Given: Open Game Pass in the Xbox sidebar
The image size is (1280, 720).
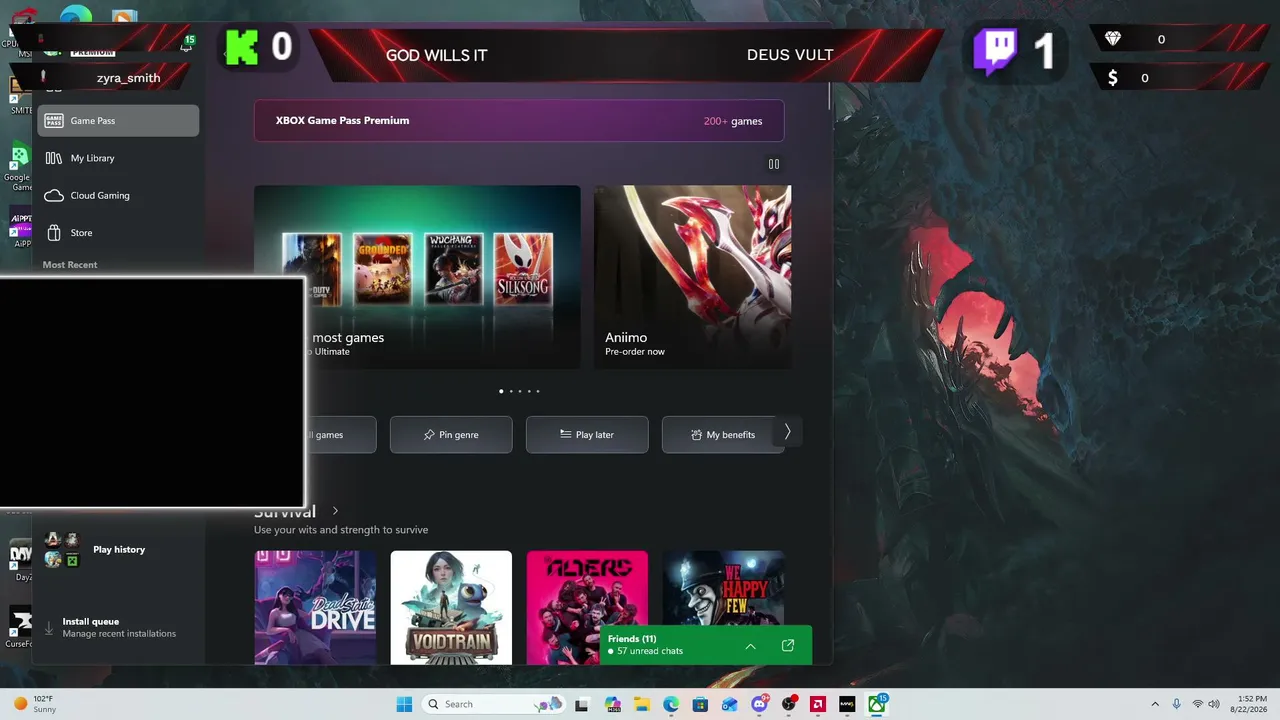Looking at the screenshot, I should coord(118,121).
